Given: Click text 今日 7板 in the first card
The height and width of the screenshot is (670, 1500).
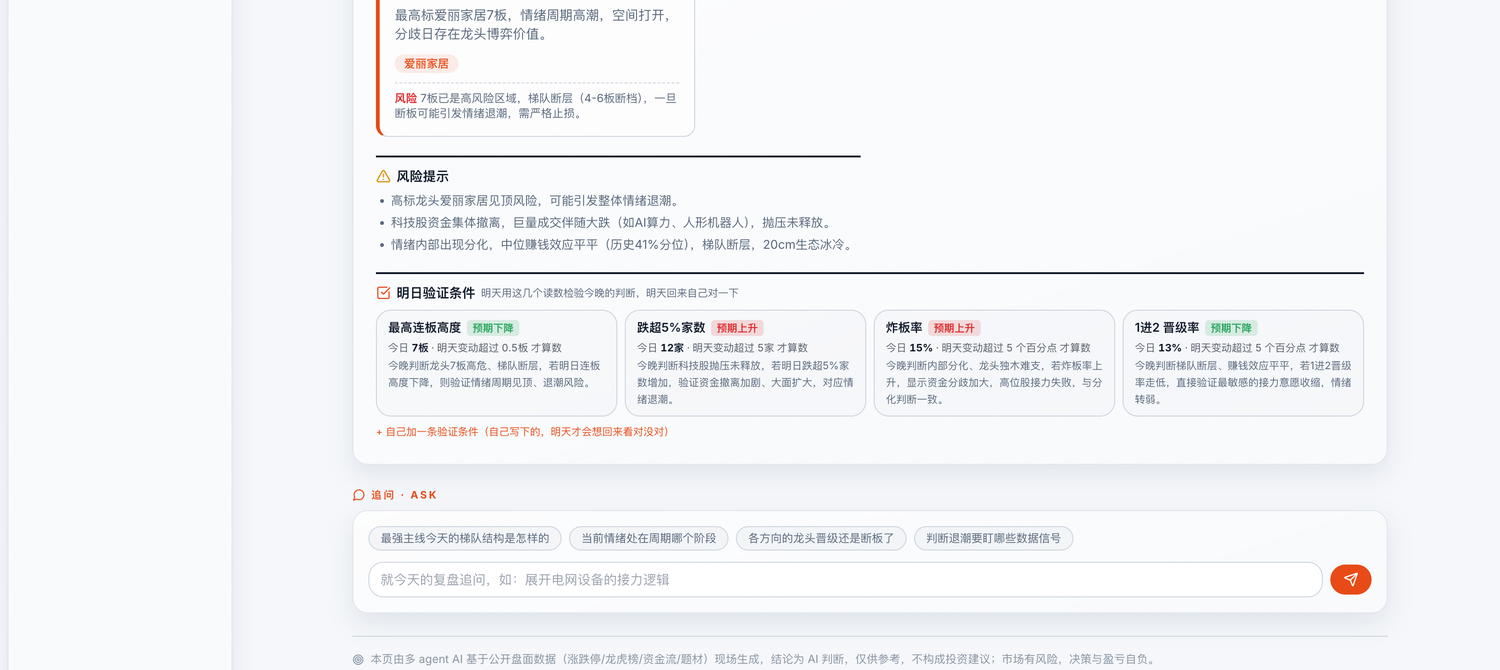Looking at the screenshot, I should 408,348.
